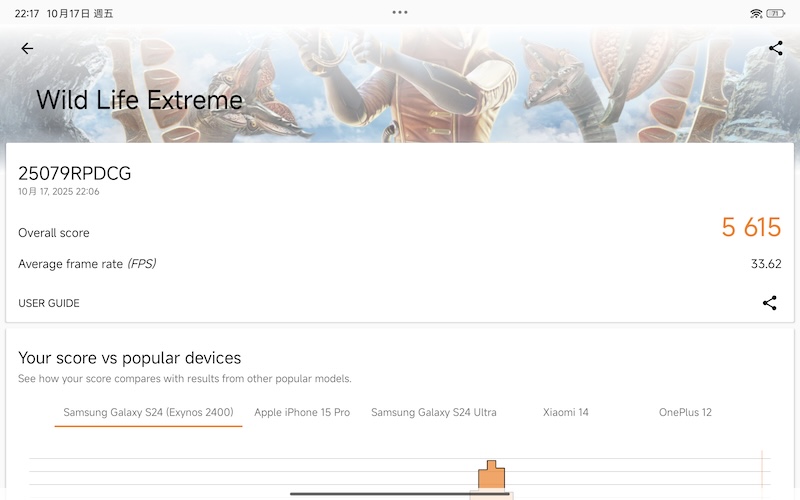
Task: Switch to the Apple iPhone 15 Pro tab
Action: click(302, 412)
